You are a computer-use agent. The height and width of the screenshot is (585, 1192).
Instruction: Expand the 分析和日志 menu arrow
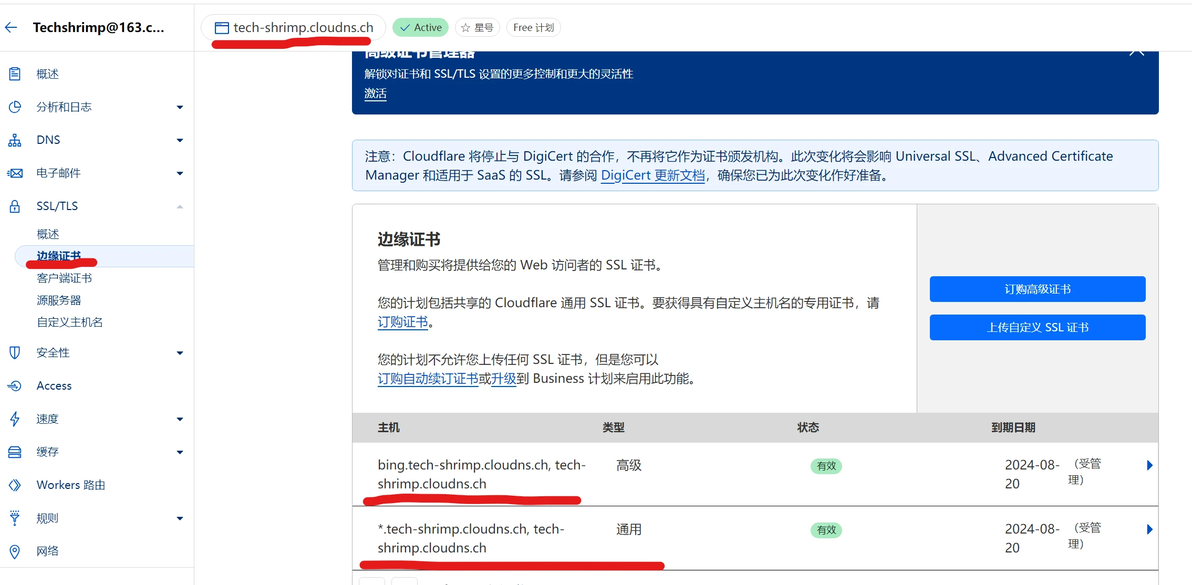[x=180, y=108]
